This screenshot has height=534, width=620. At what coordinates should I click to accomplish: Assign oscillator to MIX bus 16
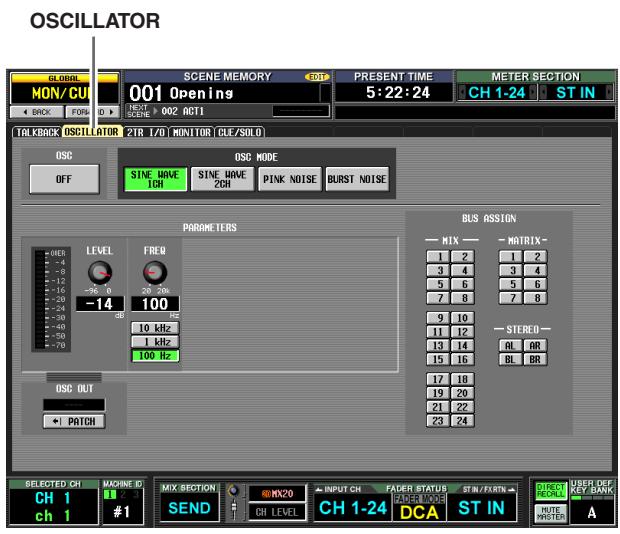pos(463,359)
